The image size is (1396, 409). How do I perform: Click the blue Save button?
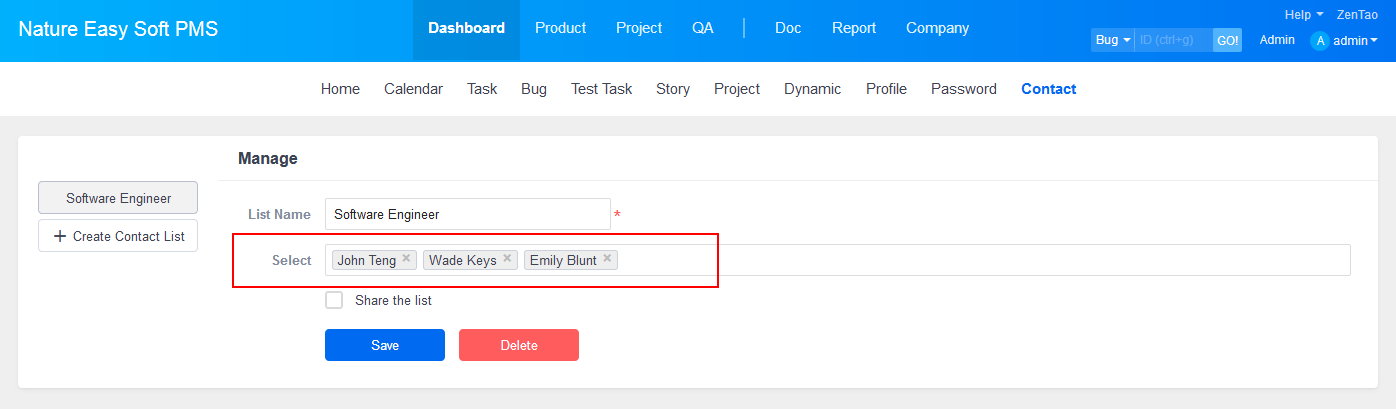point(385,345)
